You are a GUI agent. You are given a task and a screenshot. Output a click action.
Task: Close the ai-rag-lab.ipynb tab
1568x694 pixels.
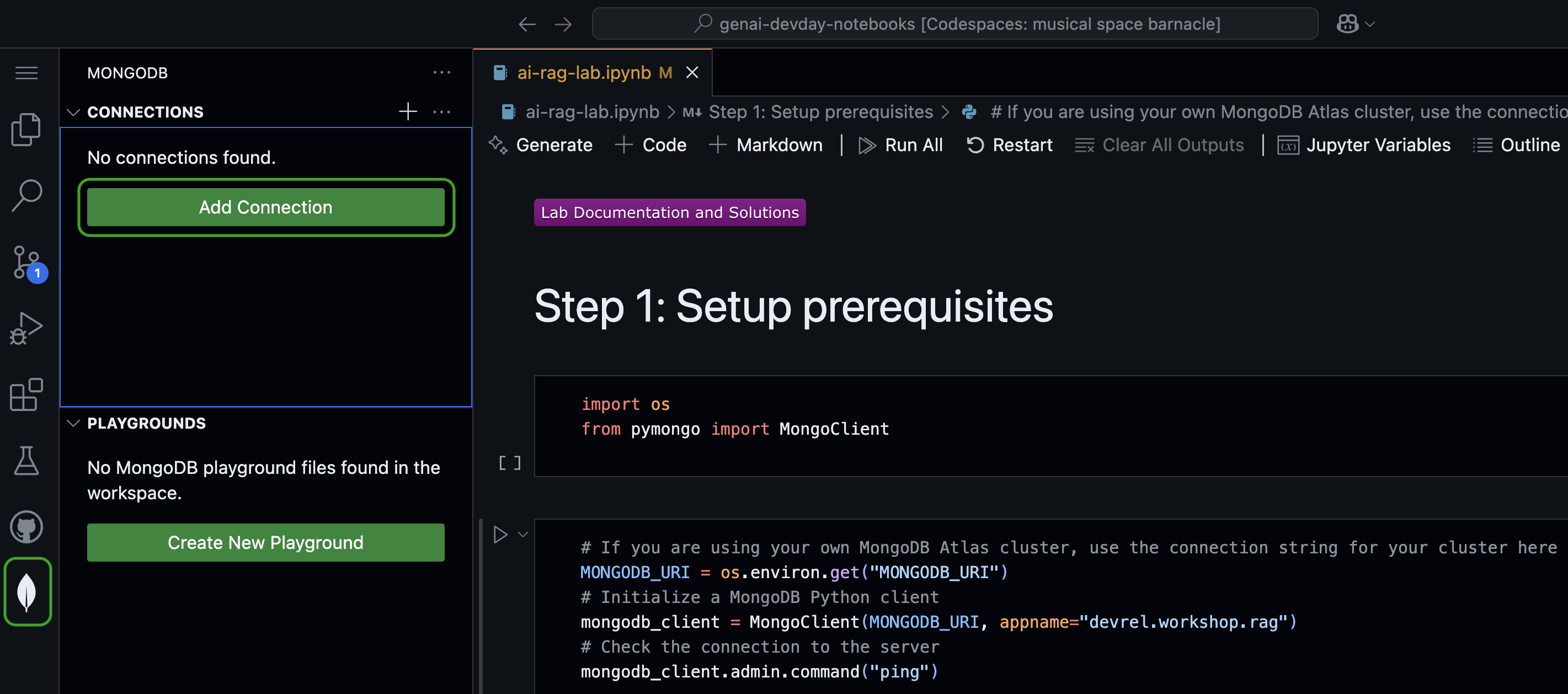tap(692, 72)
